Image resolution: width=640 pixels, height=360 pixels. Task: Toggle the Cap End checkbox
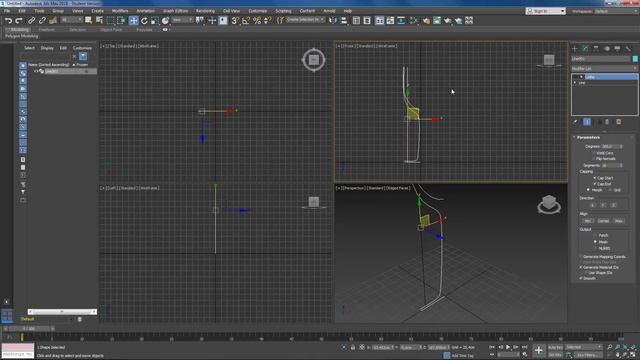coord(595,184)
